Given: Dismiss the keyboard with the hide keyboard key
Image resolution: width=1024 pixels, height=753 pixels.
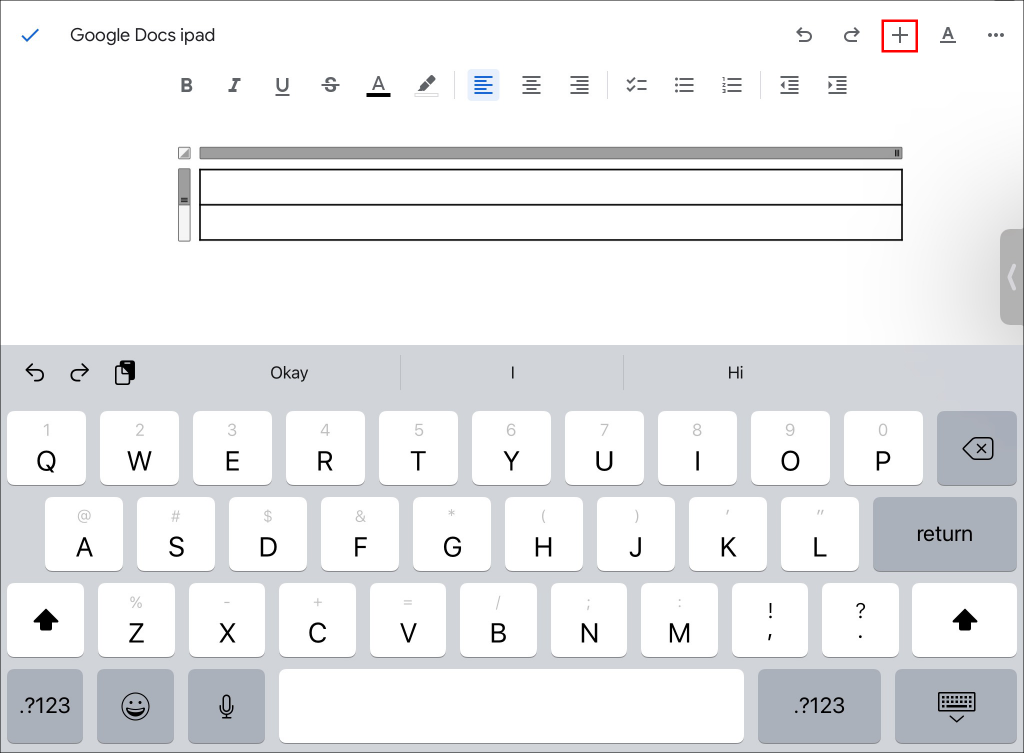Looking at the screenshot, I should (x=956, y=706).
